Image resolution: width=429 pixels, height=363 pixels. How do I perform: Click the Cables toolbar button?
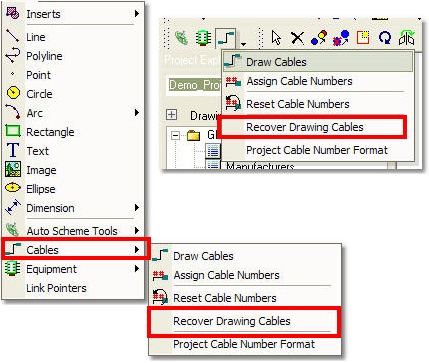[226, 38]
